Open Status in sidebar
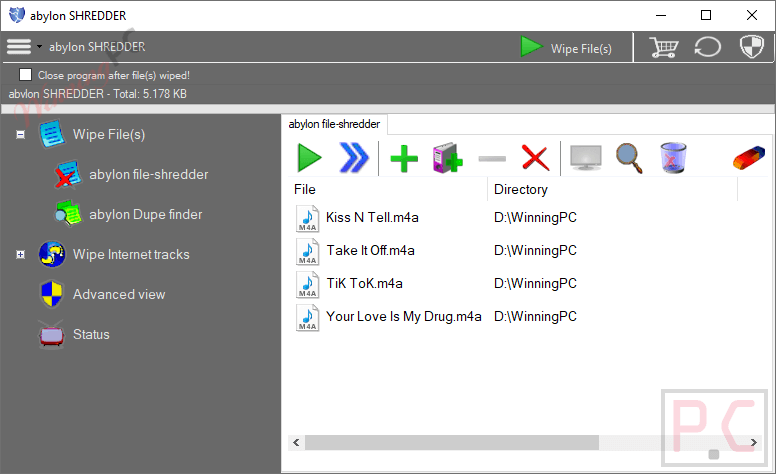 [91, 335]
